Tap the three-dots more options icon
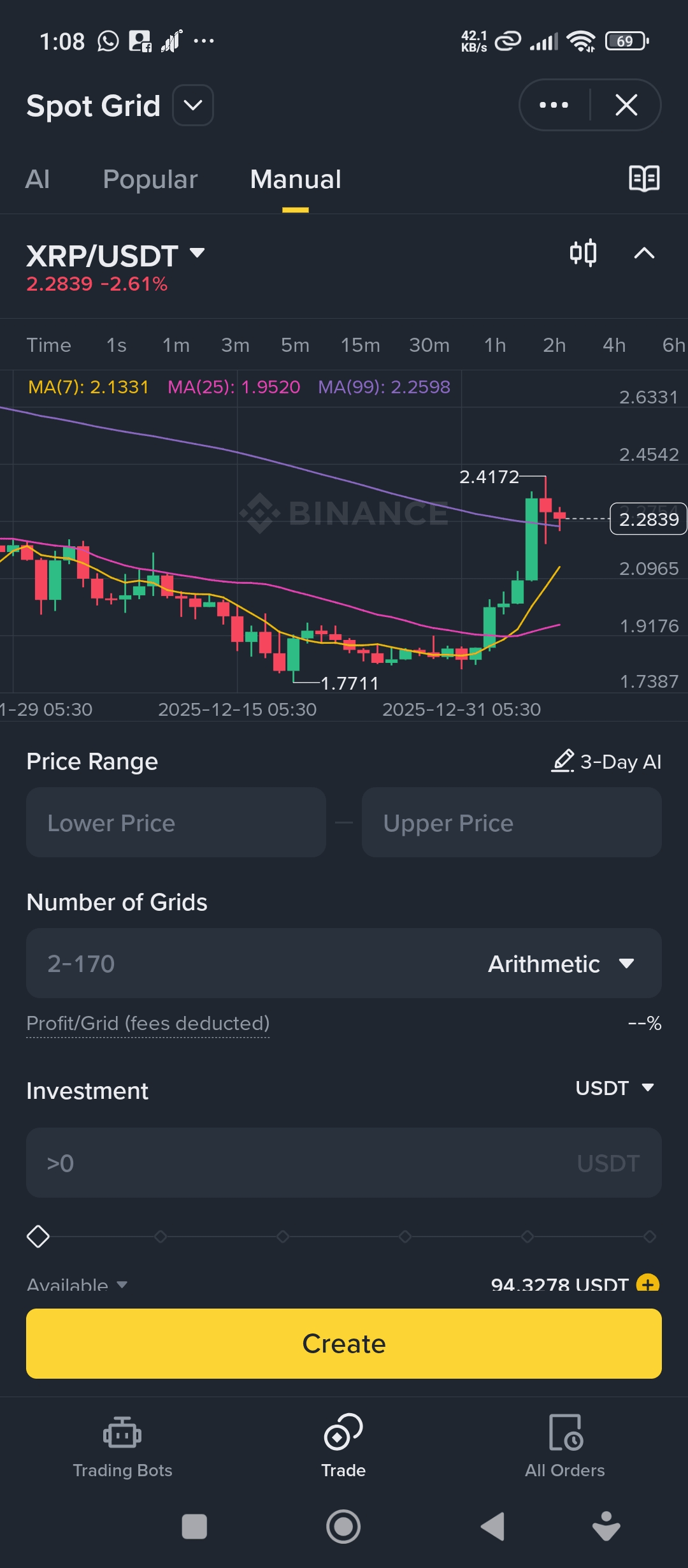The height and width of the screenshot is (1568, 688). (554, 105)
